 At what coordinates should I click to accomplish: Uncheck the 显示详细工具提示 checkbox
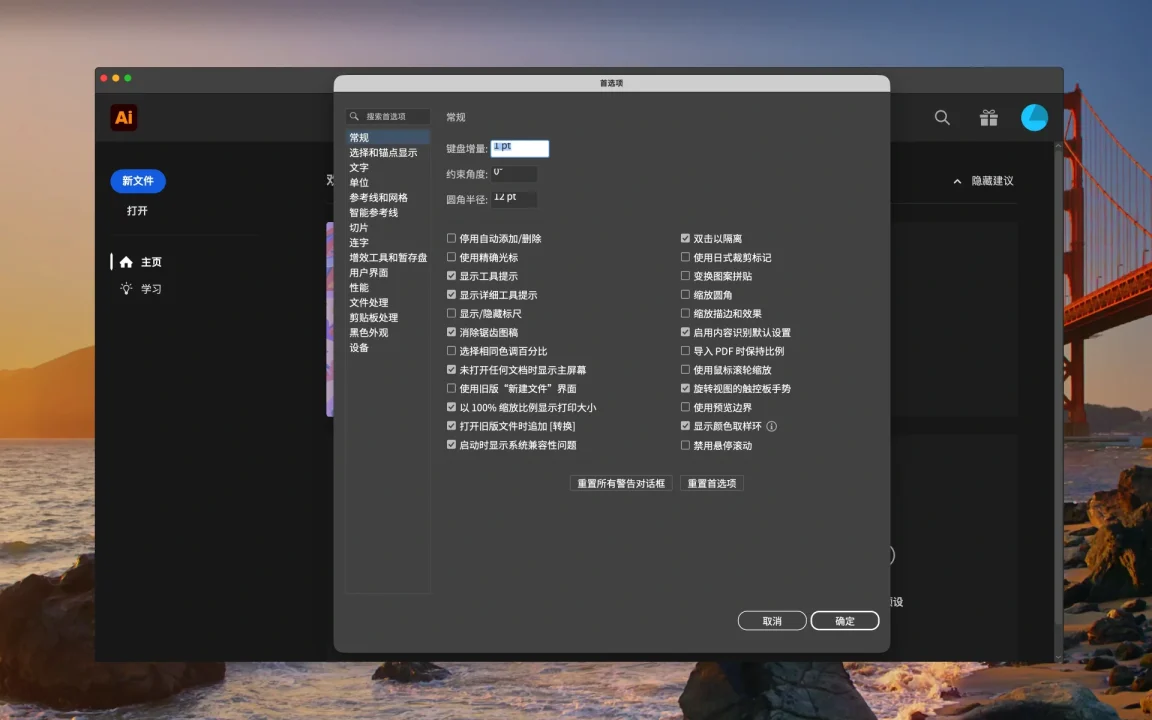point(451,295)
